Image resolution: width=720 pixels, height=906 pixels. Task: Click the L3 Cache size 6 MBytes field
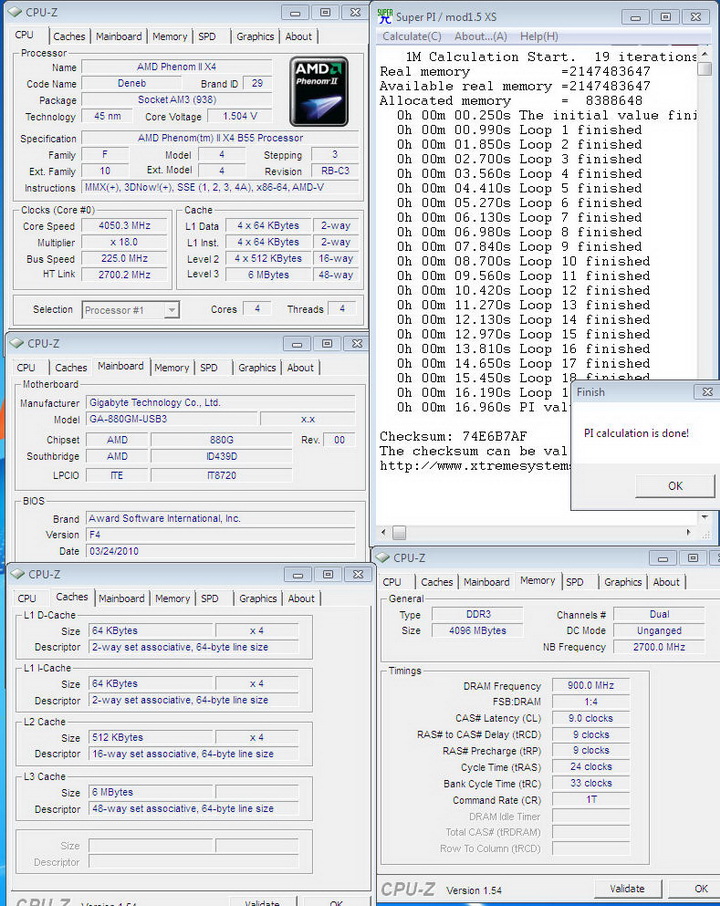tap(152, 792)
